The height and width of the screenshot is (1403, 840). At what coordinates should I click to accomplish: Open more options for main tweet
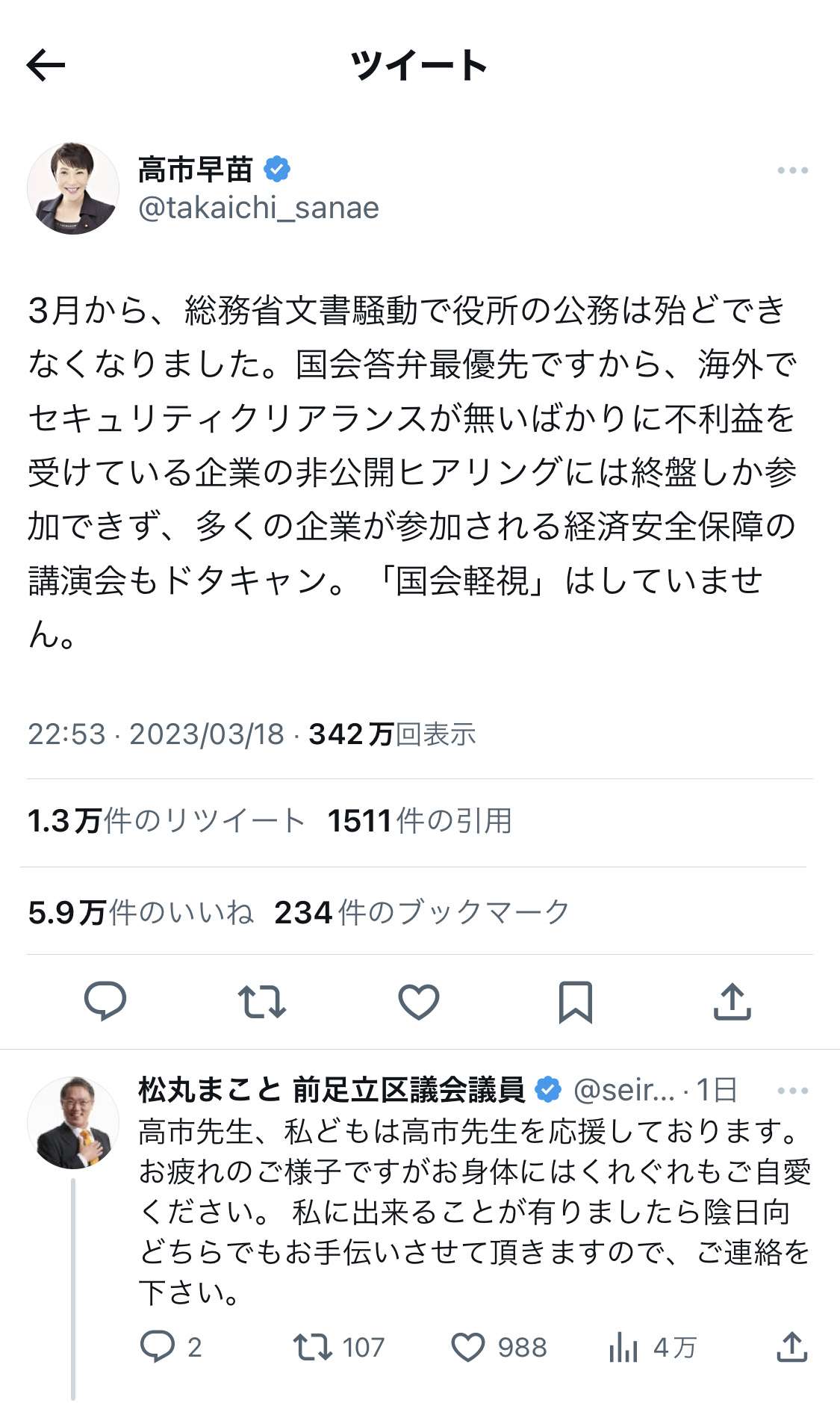click(792, 171)
